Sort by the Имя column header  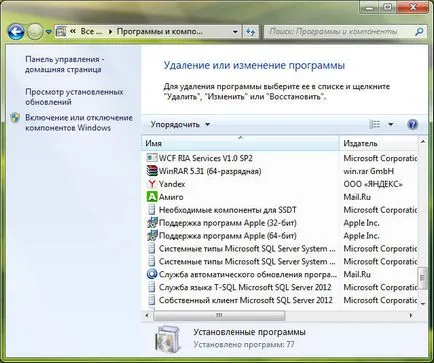[240, 143]
